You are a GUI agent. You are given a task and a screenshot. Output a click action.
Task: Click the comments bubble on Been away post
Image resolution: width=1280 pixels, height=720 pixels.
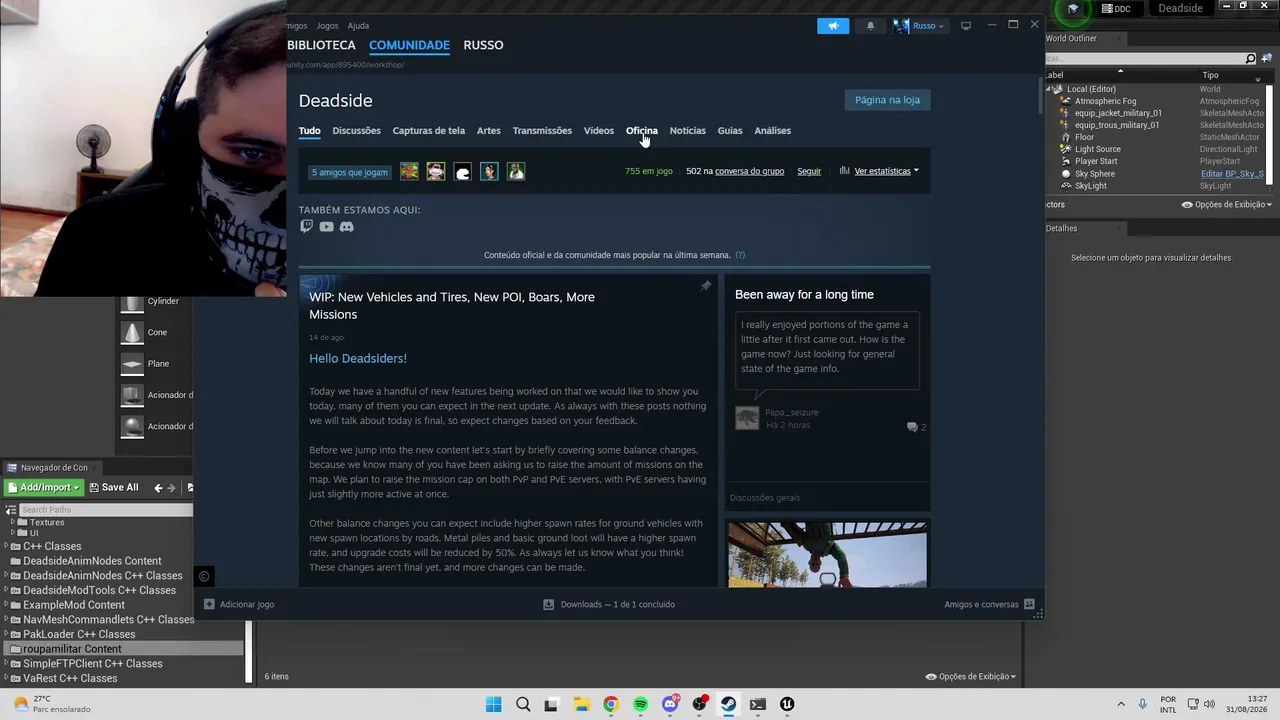912,427
